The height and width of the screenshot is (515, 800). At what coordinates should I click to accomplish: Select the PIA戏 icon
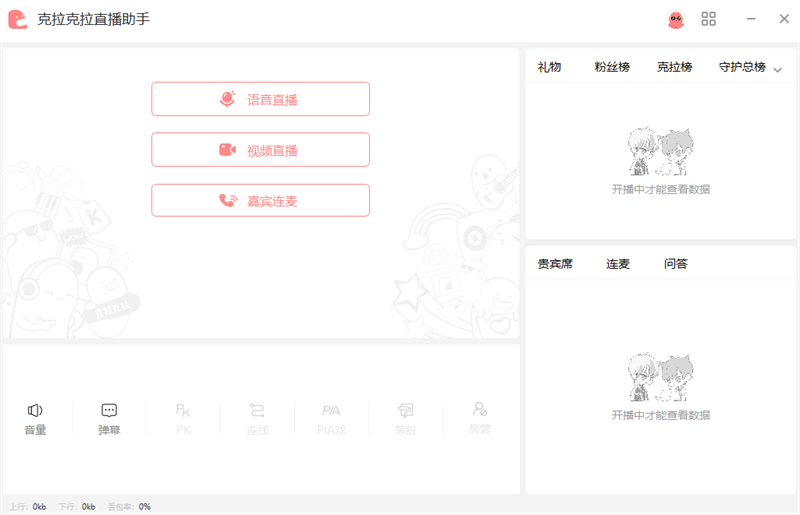[x=331, y=418]
